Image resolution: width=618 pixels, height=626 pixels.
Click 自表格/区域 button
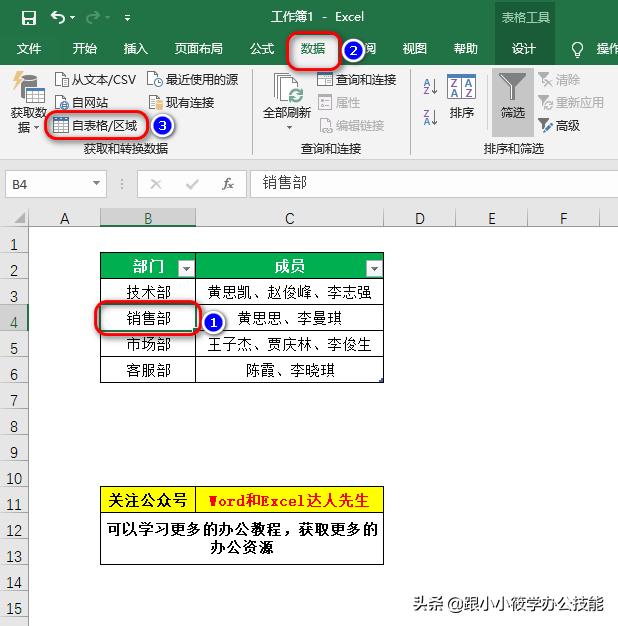pos(95,125)
